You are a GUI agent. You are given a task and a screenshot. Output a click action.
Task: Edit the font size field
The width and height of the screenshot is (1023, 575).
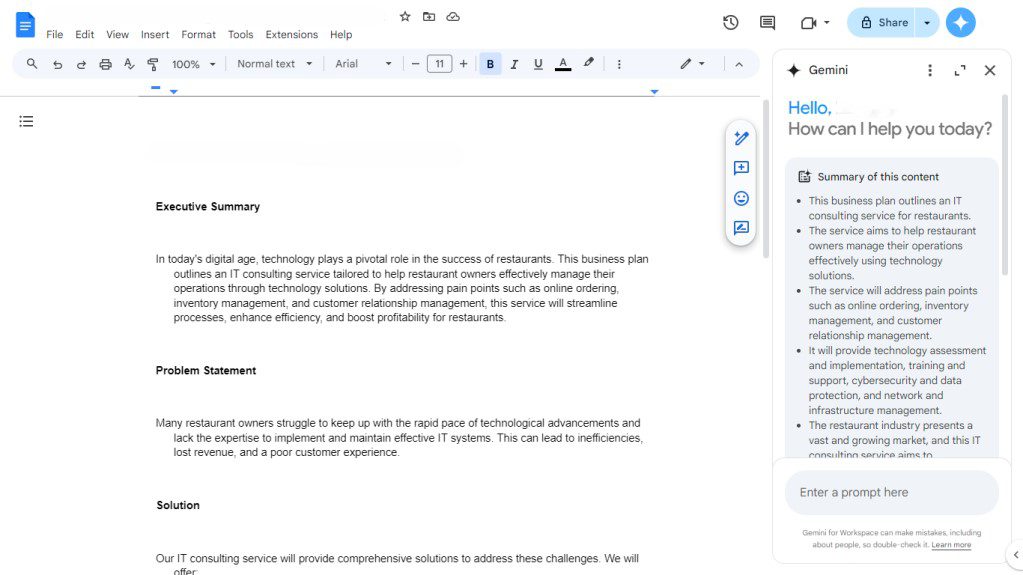click(439, 64)
